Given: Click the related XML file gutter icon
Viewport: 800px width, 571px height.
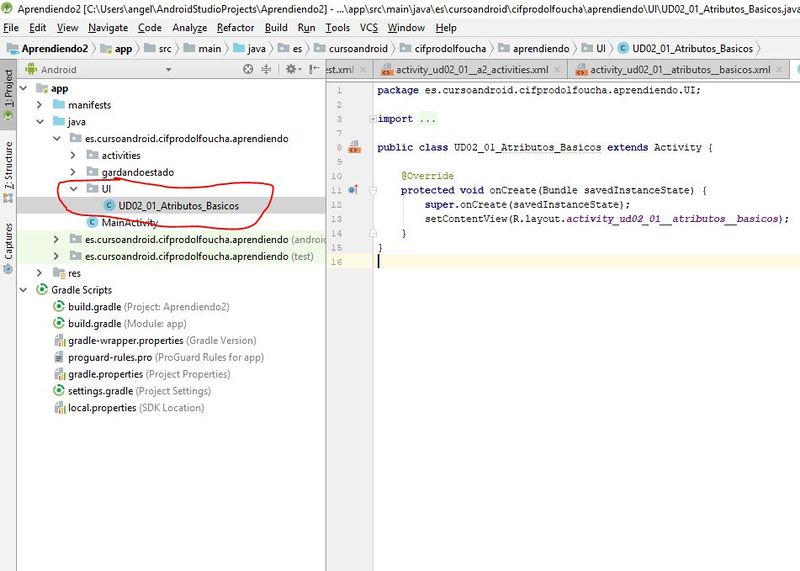Looking at the screenshot, I should tap(355, 147).
